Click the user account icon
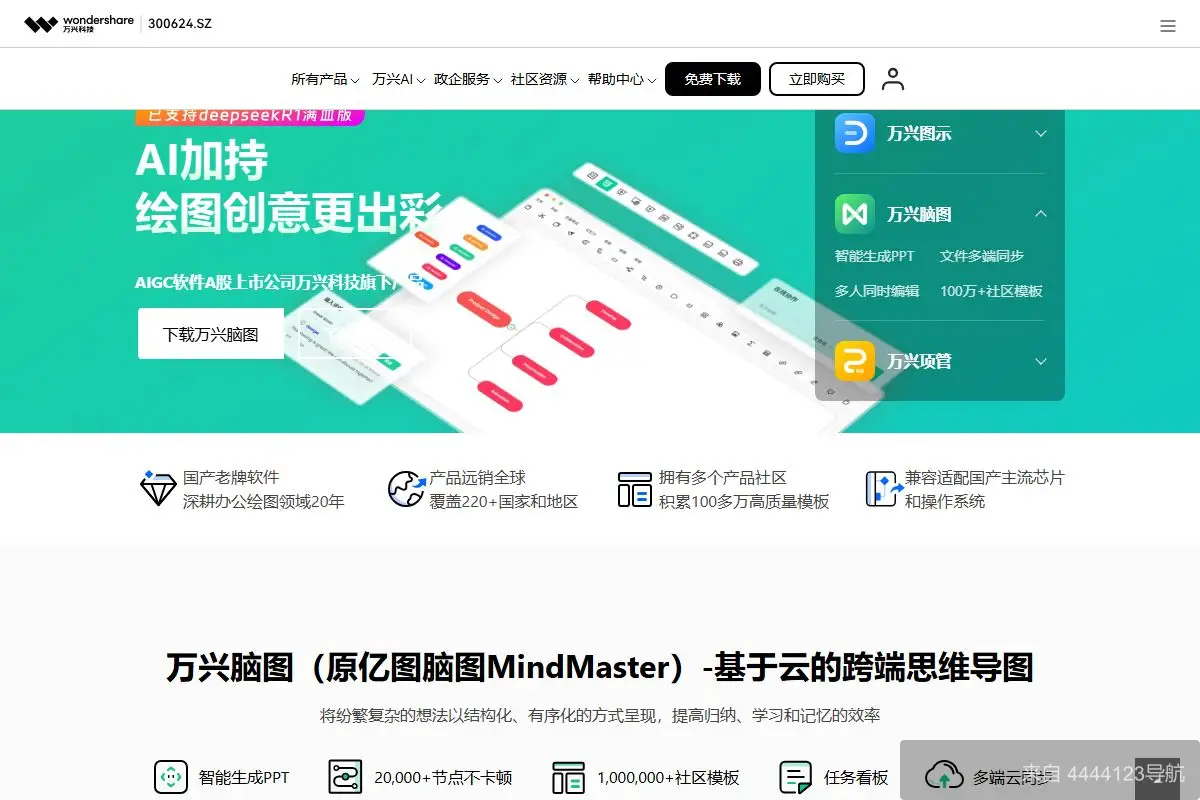This screenshot has height=800, width=1200. pos(892,78)
